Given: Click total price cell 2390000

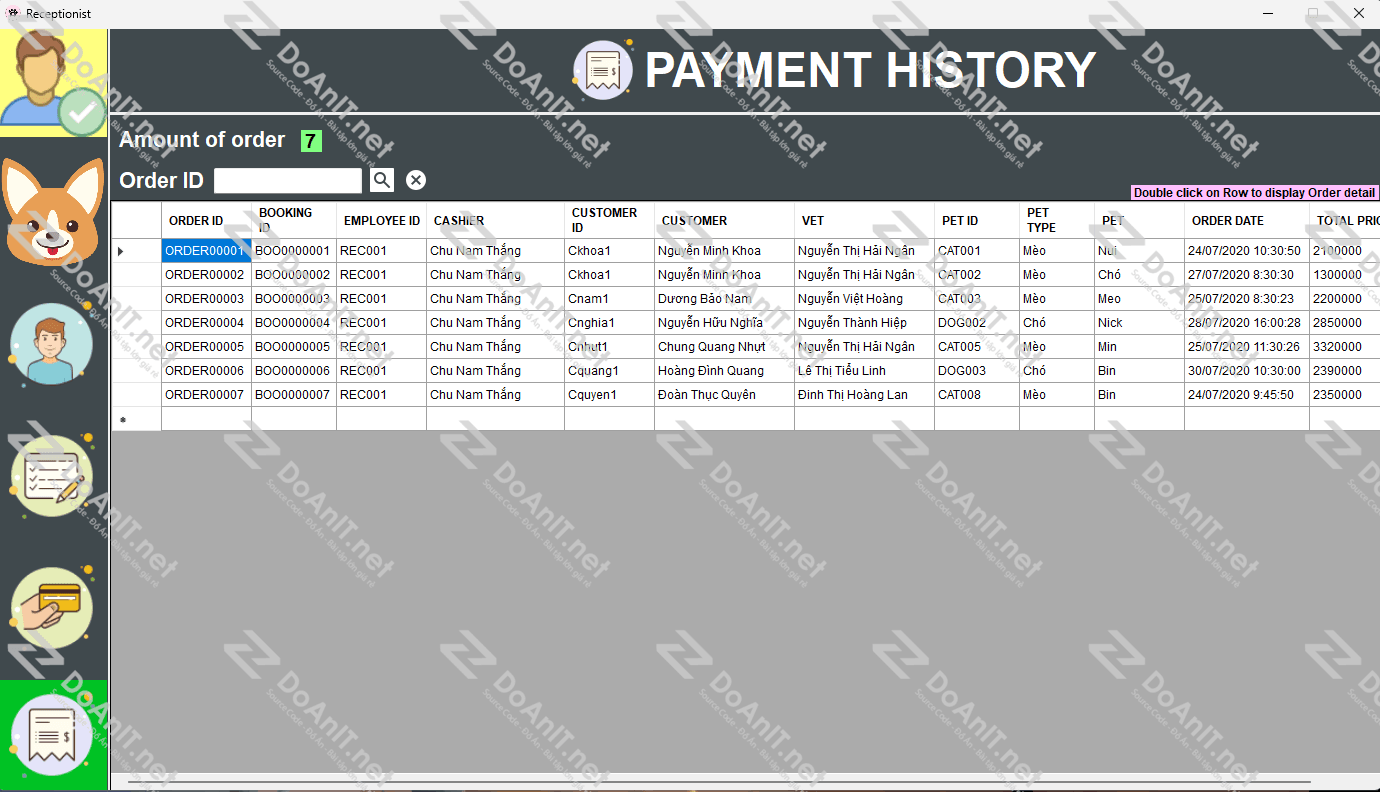Looking at the screenshot, I should pyautogui.click(x=1345, y=371).
